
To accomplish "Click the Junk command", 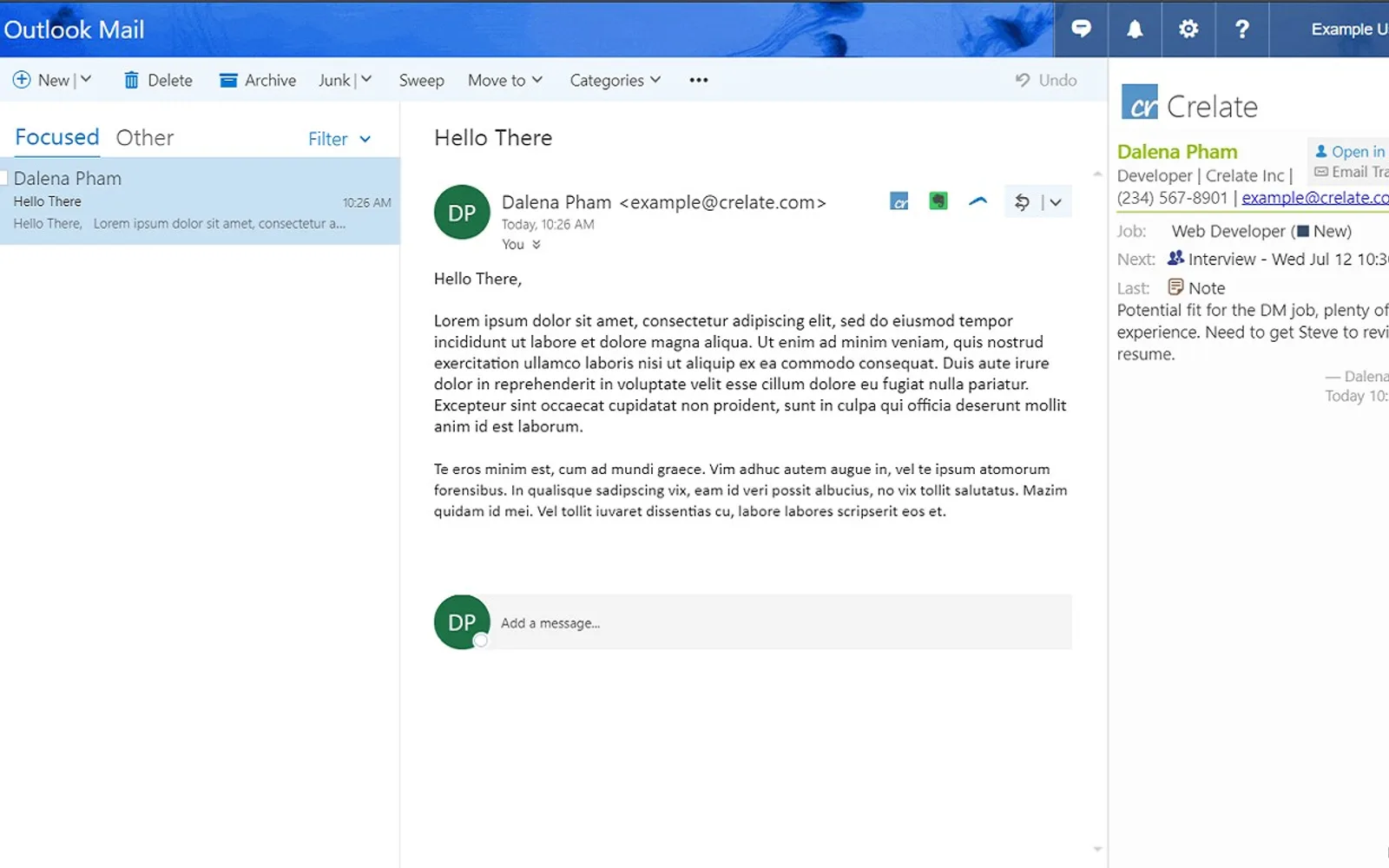I will click(x=334, y=80).
